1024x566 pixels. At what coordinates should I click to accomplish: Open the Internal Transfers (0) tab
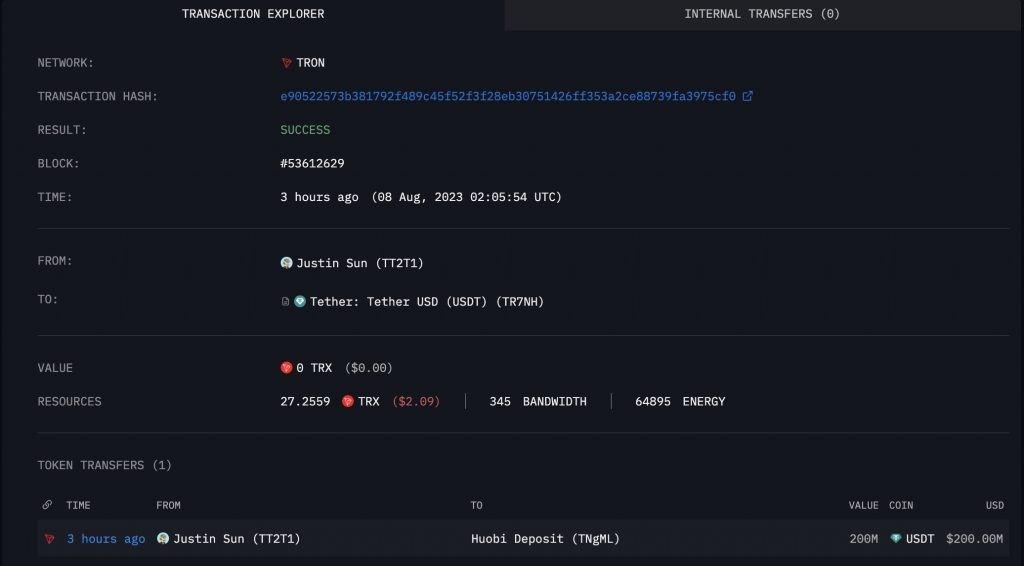pyautogui.click(x=762, y=14)
